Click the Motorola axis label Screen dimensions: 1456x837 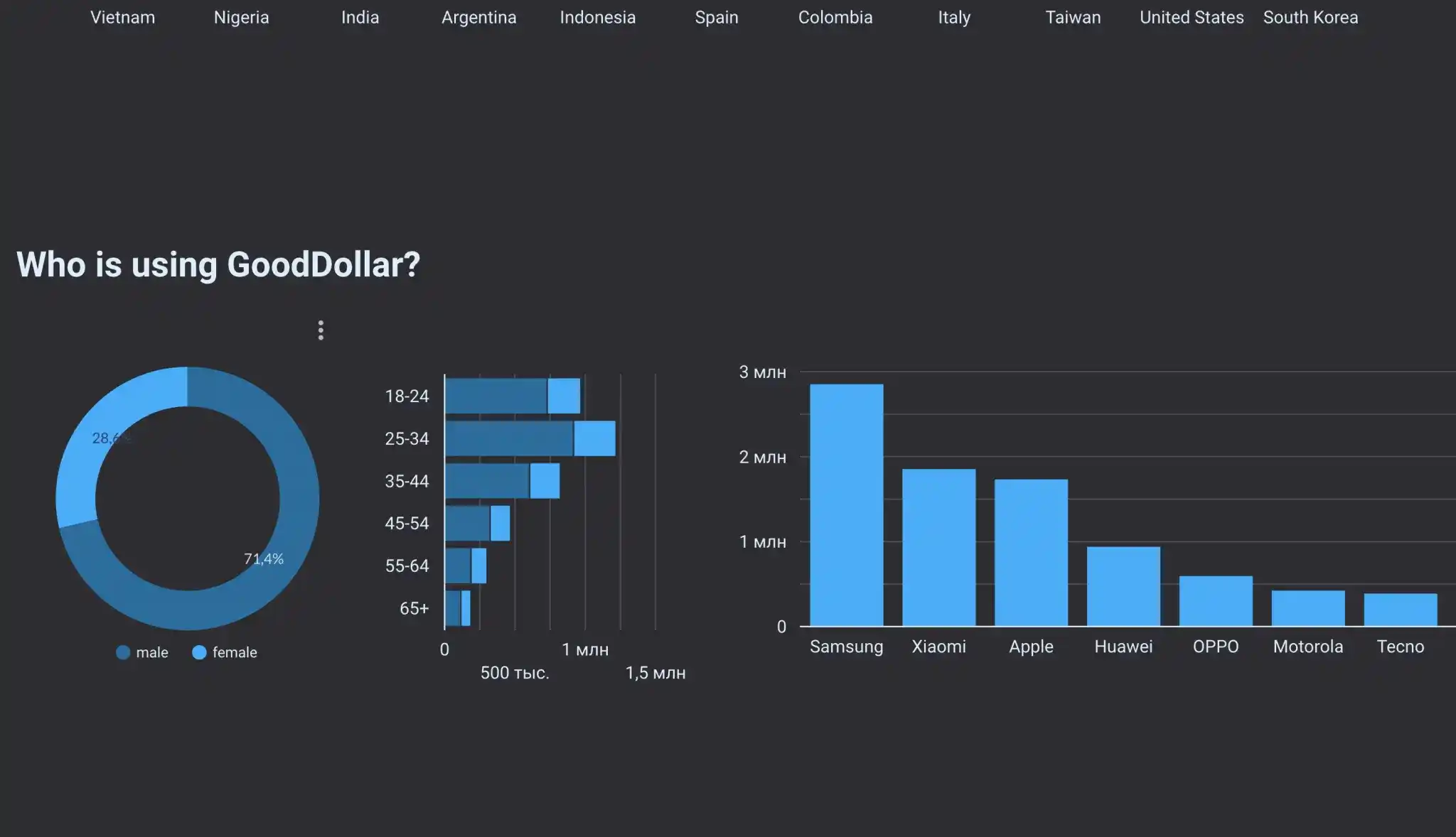pos(1308,647)
